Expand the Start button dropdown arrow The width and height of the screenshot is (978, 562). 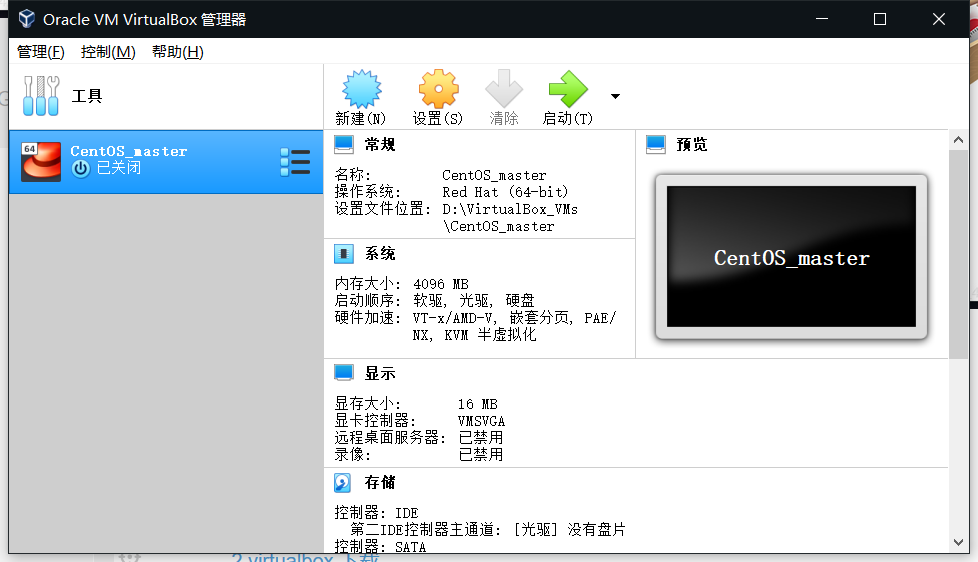[615, 96]
